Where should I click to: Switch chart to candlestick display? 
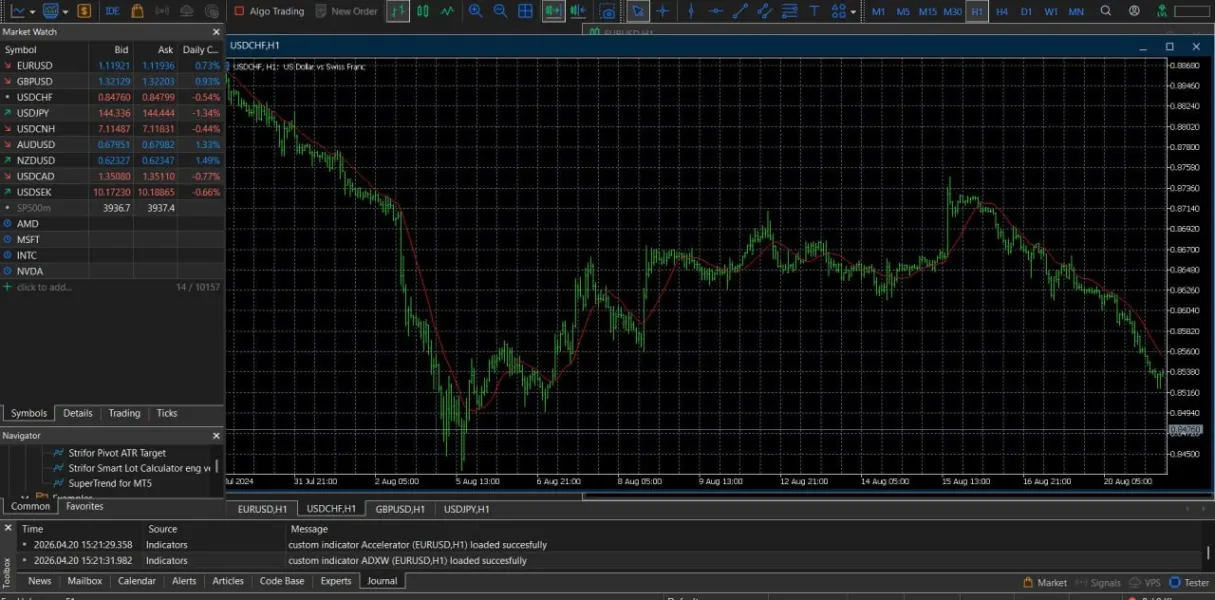pyautogui.click(x=423, y=11)
